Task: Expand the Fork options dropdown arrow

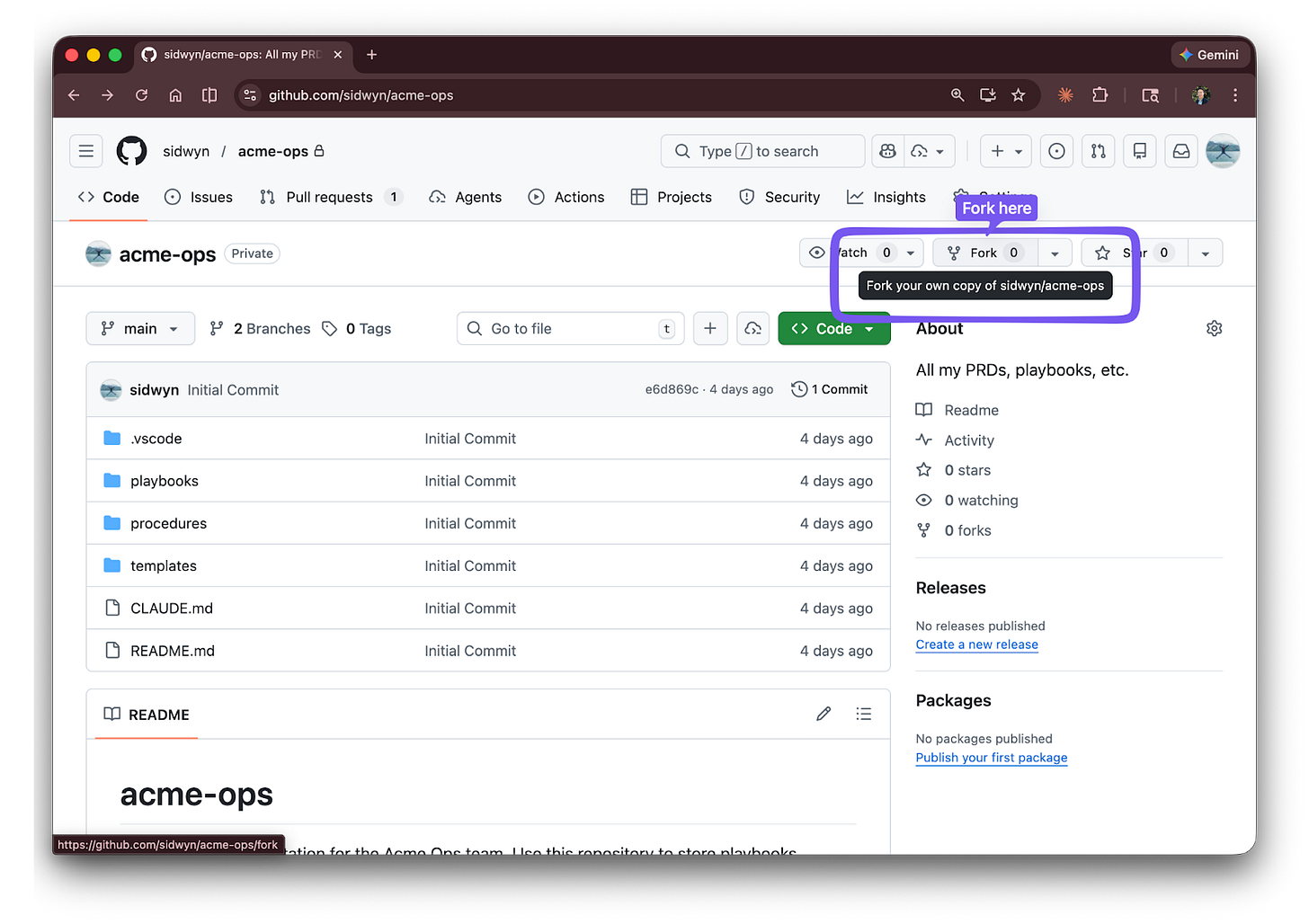Action: point(1055,253)
